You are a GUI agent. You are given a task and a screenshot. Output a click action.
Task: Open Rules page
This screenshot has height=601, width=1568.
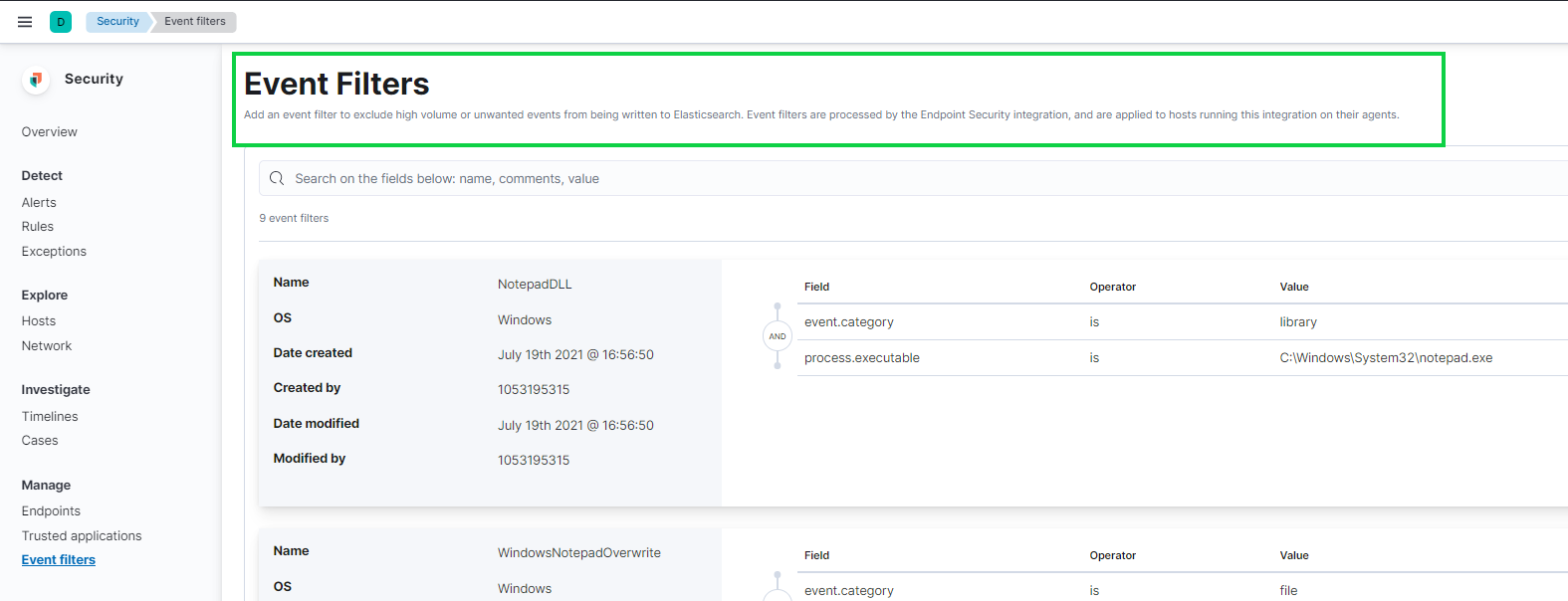click(x=38, y=226)
